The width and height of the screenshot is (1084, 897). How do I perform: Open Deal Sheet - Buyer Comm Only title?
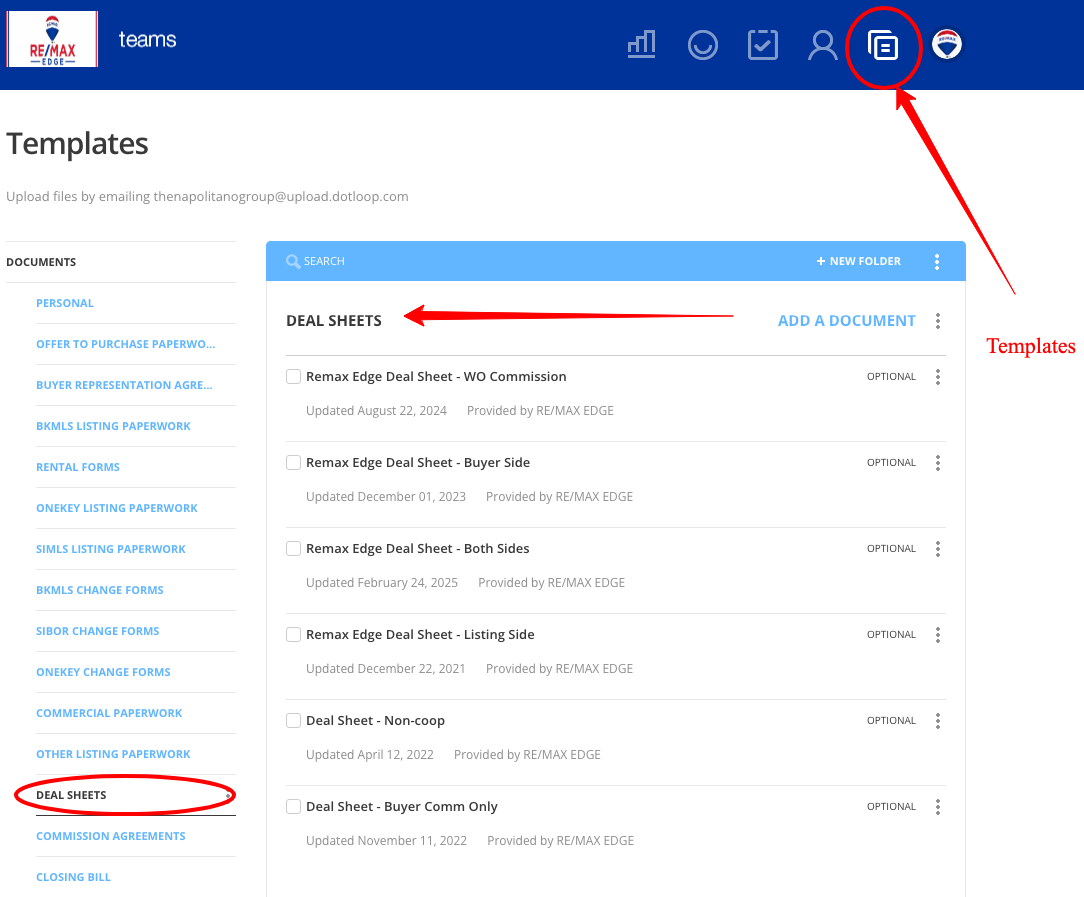tap(402, 806)
